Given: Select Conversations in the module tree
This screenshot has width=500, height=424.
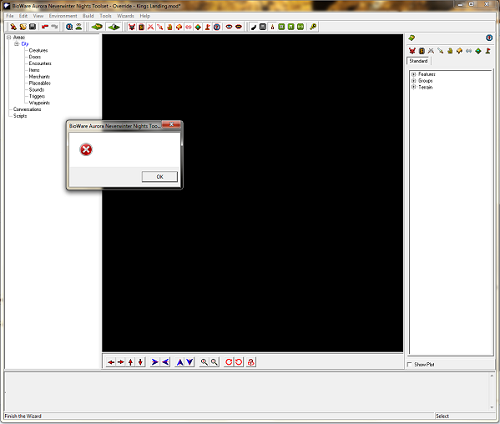Looking at the screenshot, I should point(27,109).
